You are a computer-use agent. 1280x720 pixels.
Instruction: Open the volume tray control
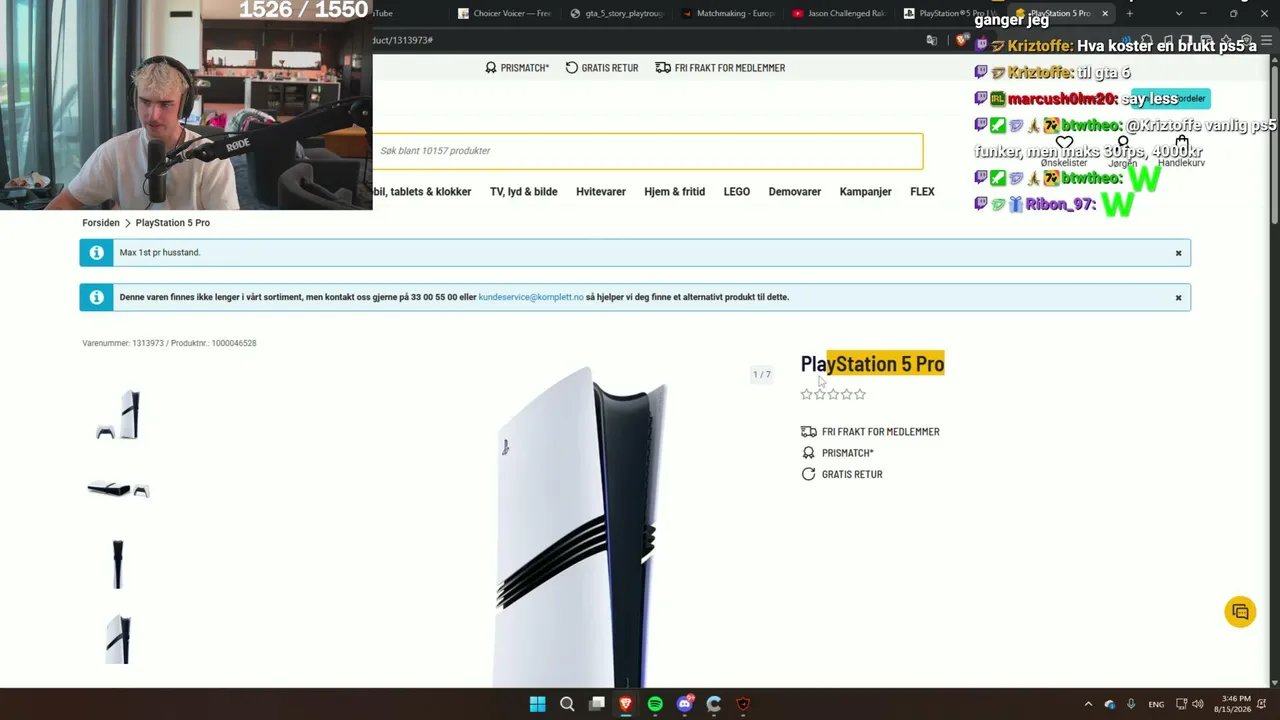[1198, 704]
